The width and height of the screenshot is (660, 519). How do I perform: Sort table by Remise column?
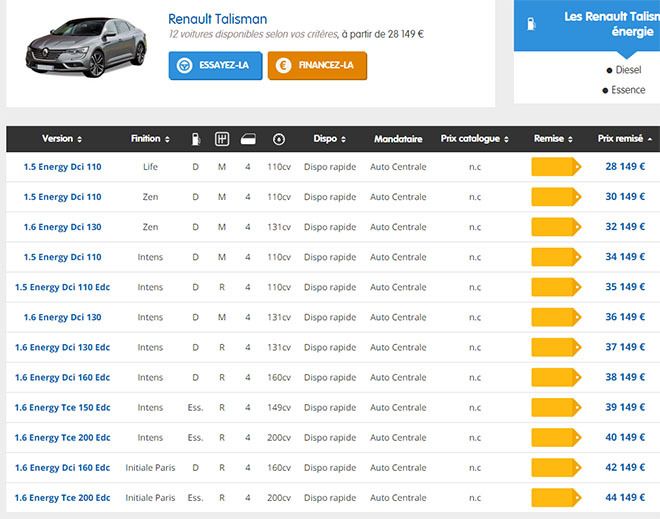[x=554, y=138]
